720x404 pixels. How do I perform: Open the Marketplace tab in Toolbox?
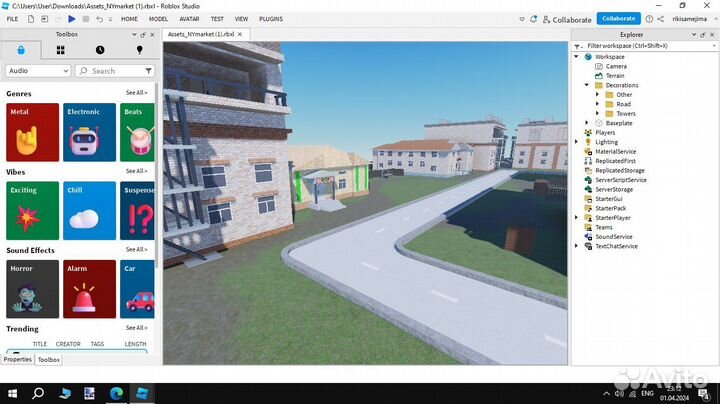click(x=22, y=49)
